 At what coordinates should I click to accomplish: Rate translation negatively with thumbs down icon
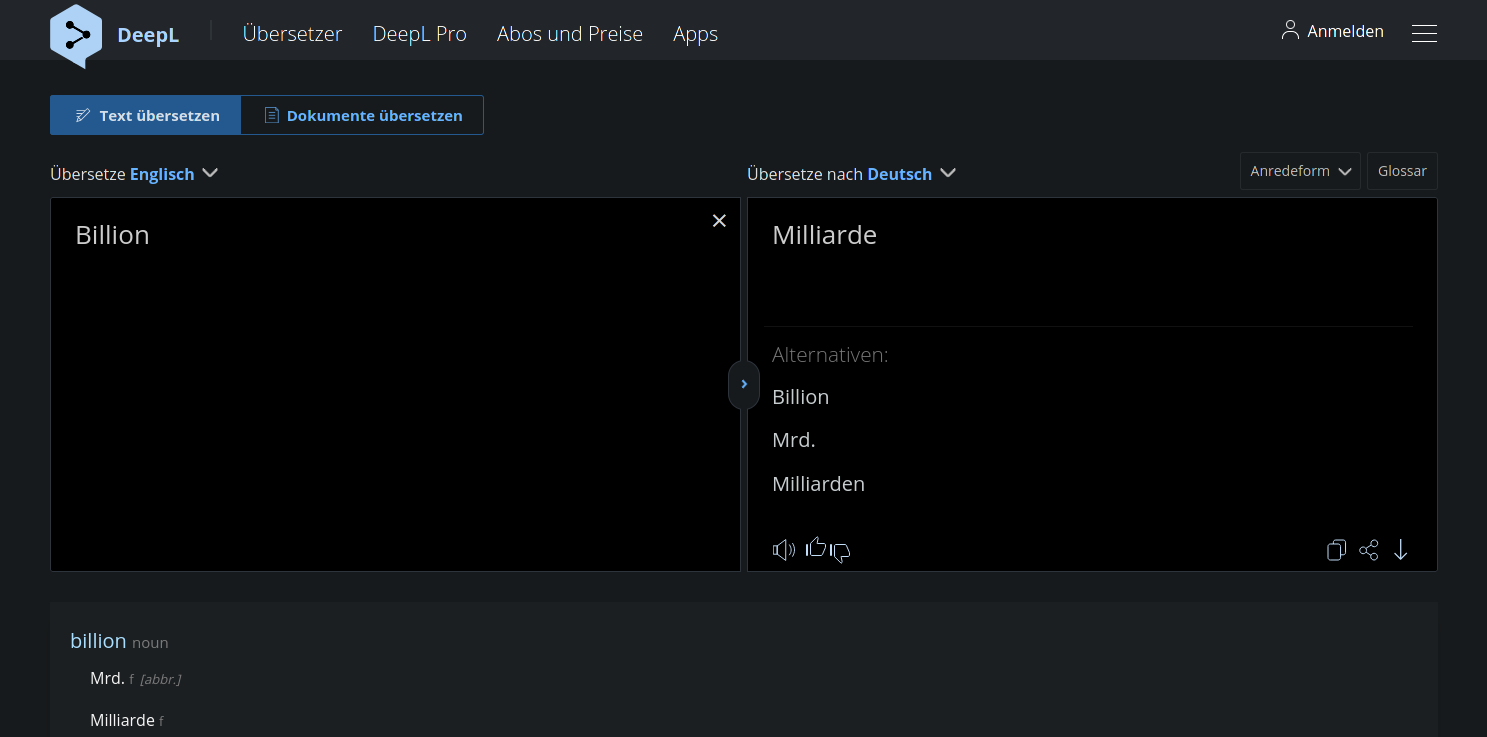(x=842, y=553)
